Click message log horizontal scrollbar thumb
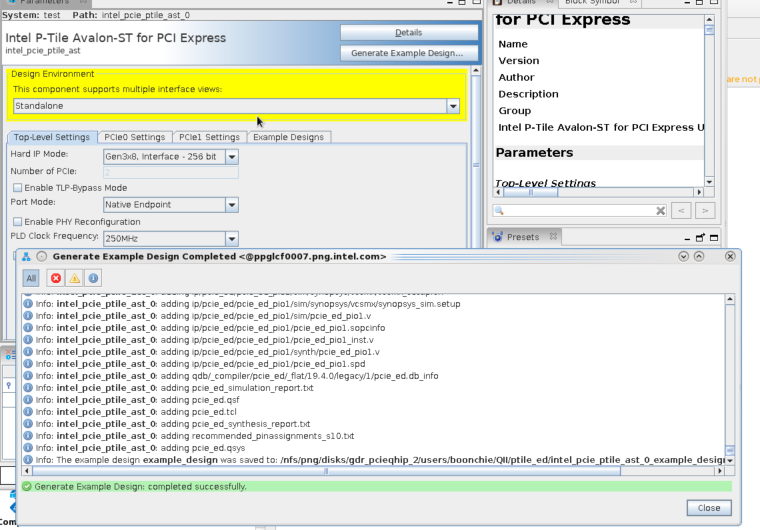 326,471
